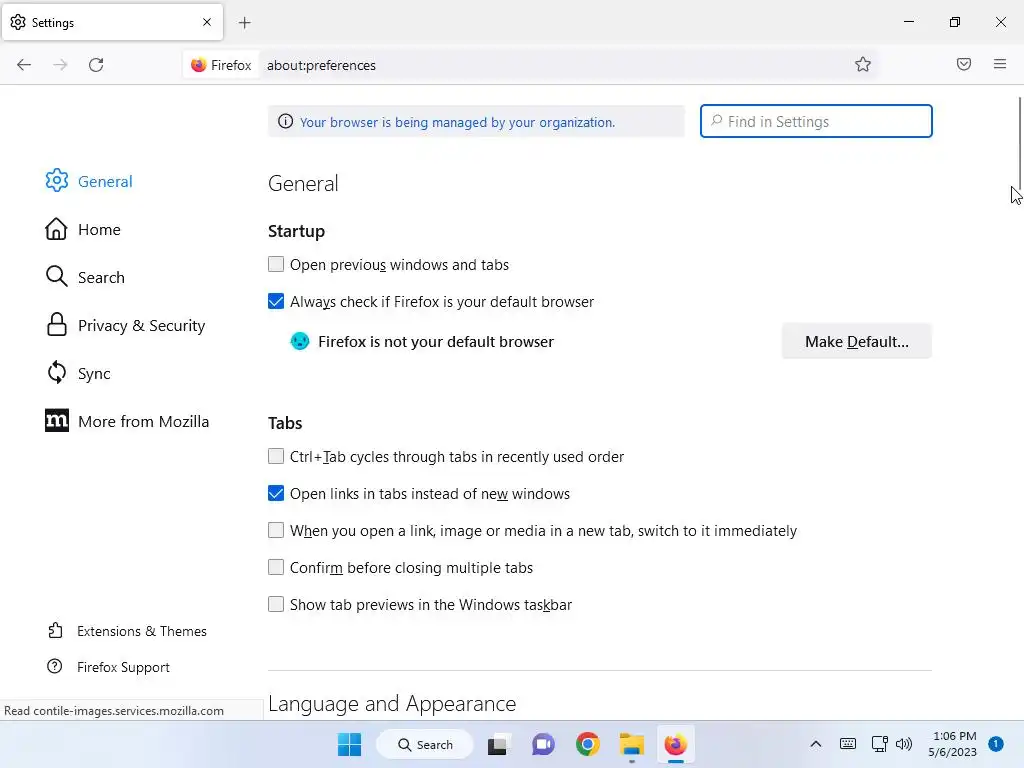Click the network icon in system tray

pyautogui.click(x=879, y=744)
